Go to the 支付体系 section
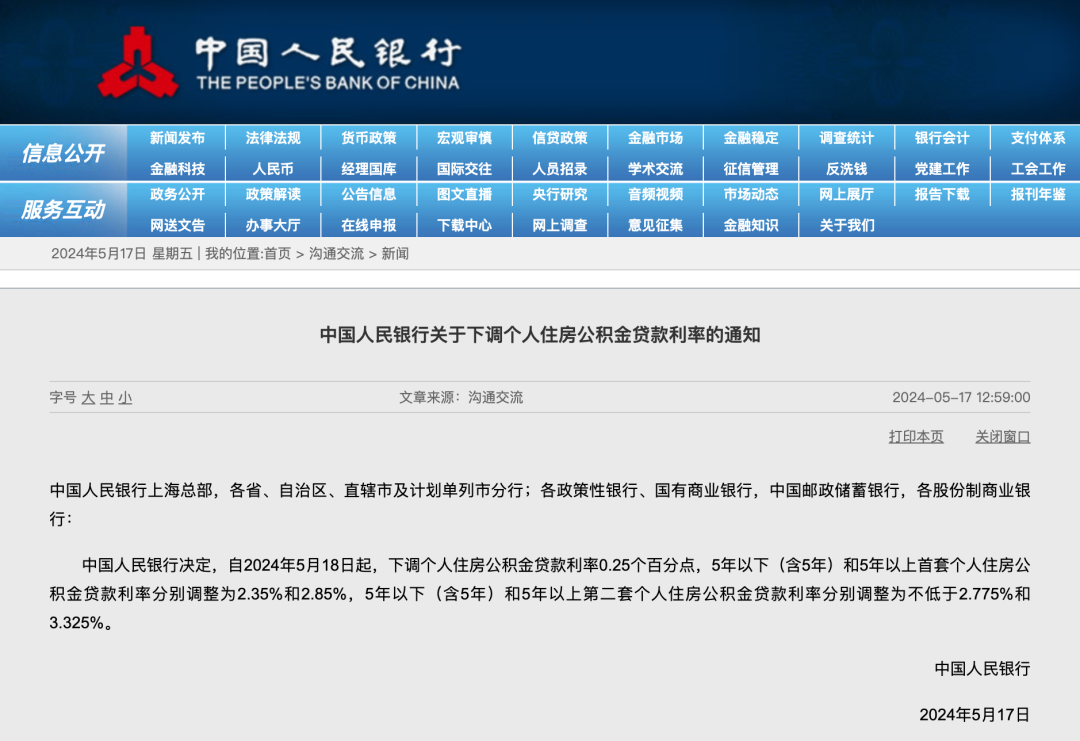 (x=1037, y=138)
